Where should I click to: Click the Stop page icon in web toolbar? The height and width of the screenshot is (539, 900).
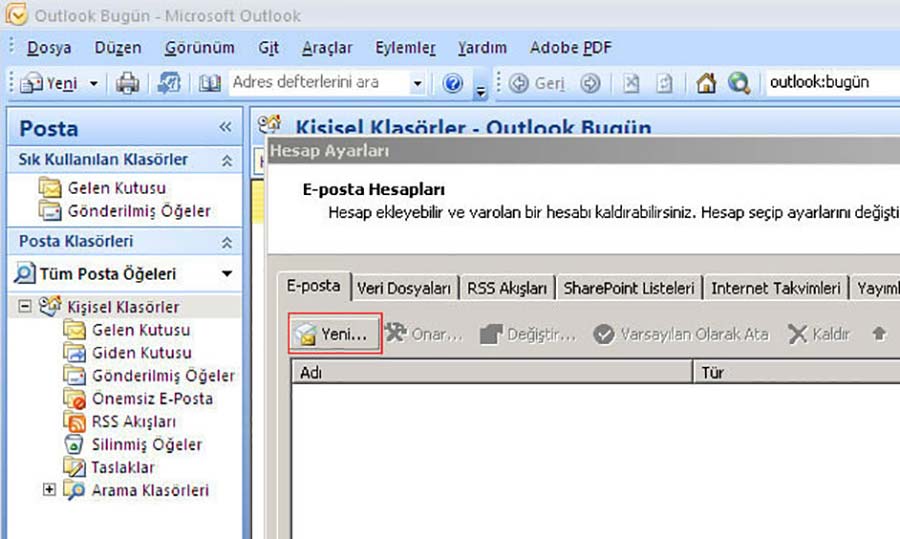coord(631,84)
